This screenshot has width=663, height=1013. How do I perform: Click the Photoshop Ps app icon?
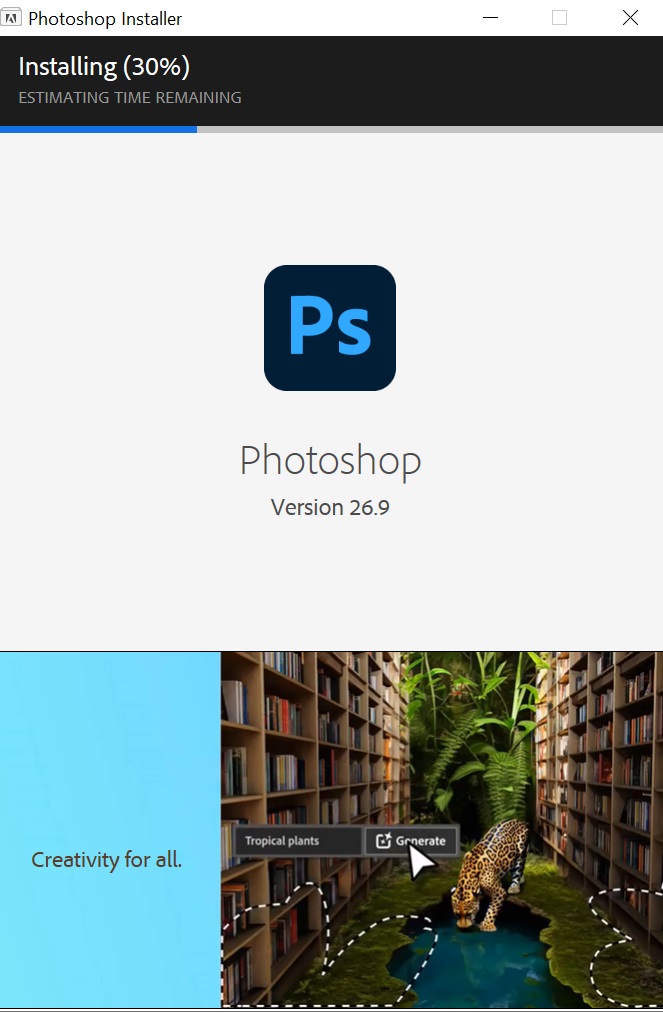[x=330, y=328]
